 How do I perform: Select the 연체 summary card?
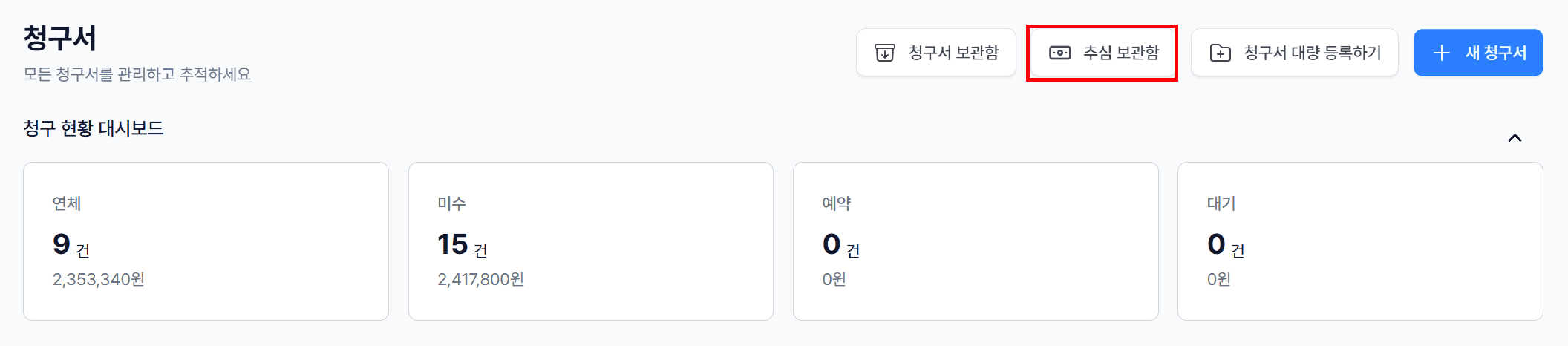click(x=206, y=241)
